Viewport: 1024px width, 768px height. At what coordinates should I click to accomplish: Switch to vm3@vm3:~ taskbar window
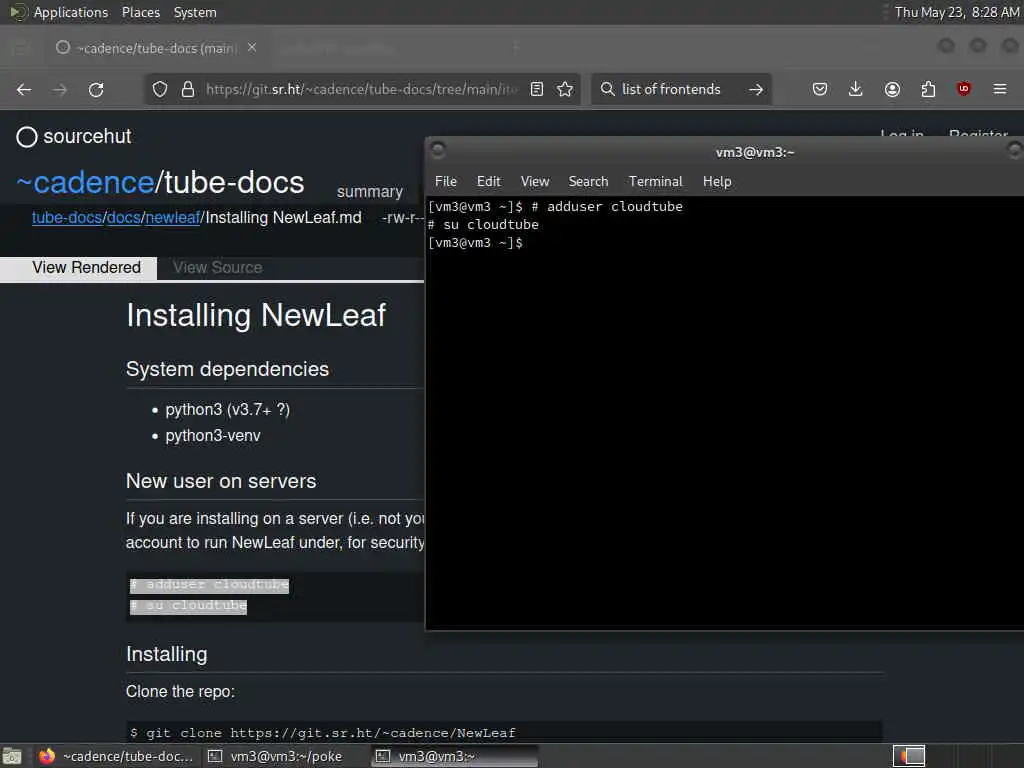pos(455,756)
